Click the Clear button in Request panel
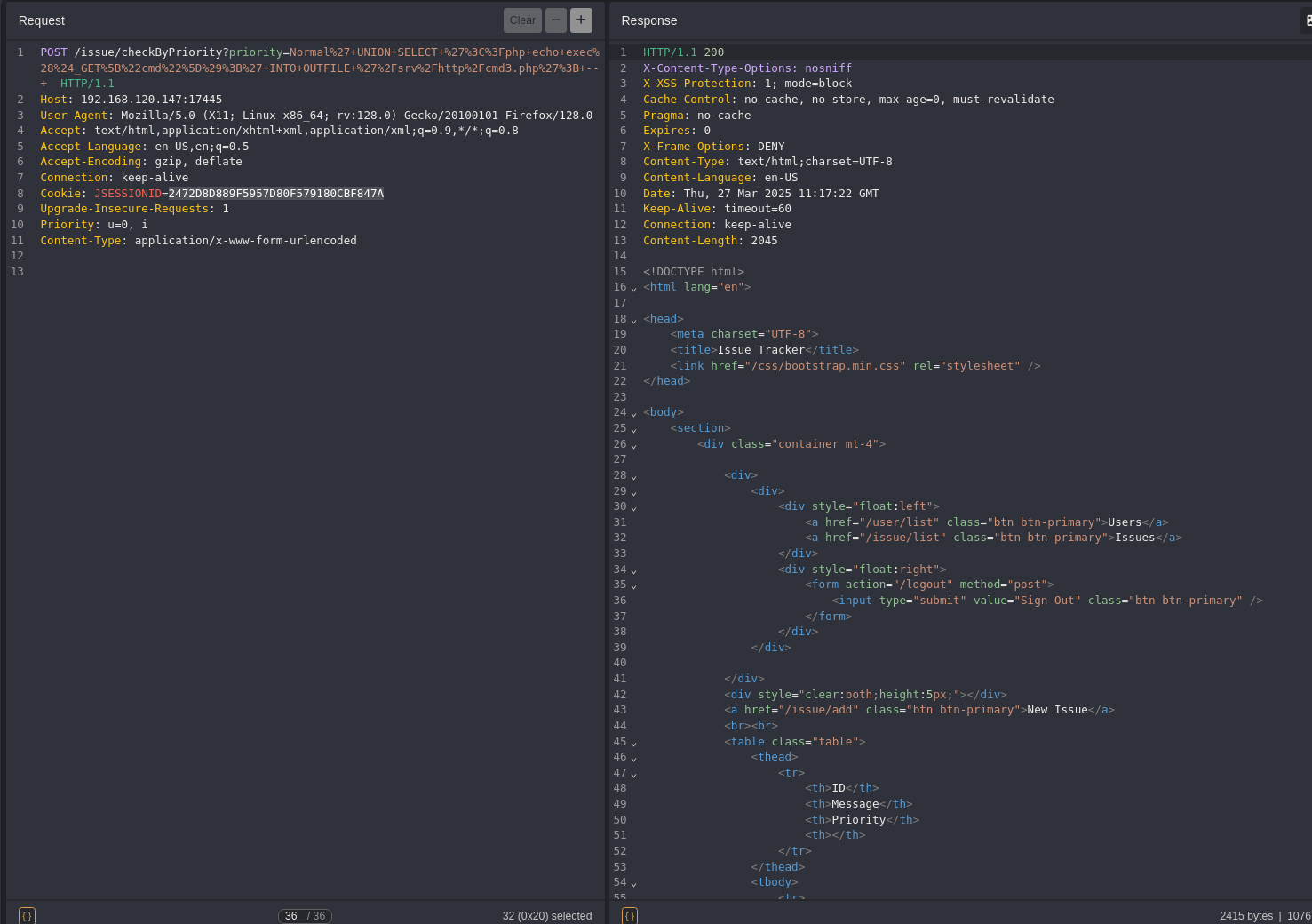The width and height of the screenshot is (1312, 924). click(522, 20)
